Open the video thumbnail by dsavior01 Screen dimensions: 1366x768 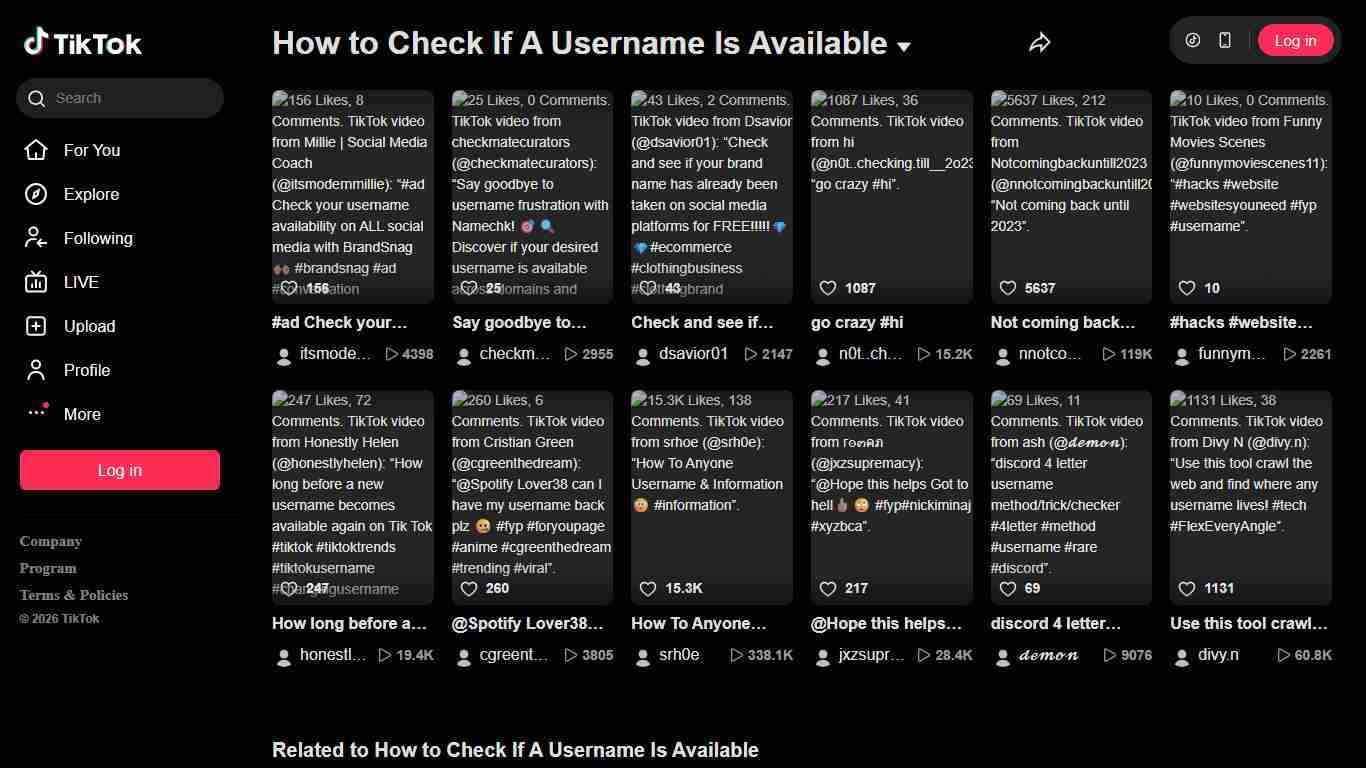coord(711,196)
